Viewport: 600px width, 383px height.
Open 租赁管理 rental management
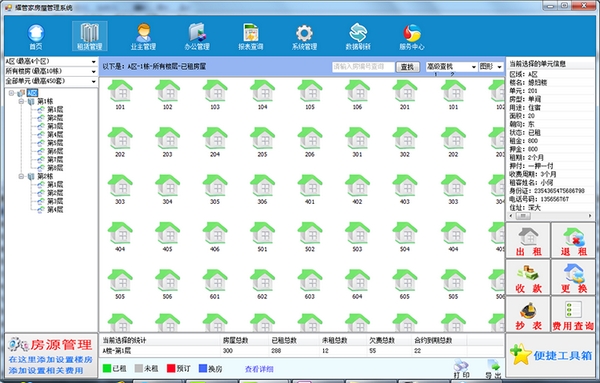(x=90, y=36)
